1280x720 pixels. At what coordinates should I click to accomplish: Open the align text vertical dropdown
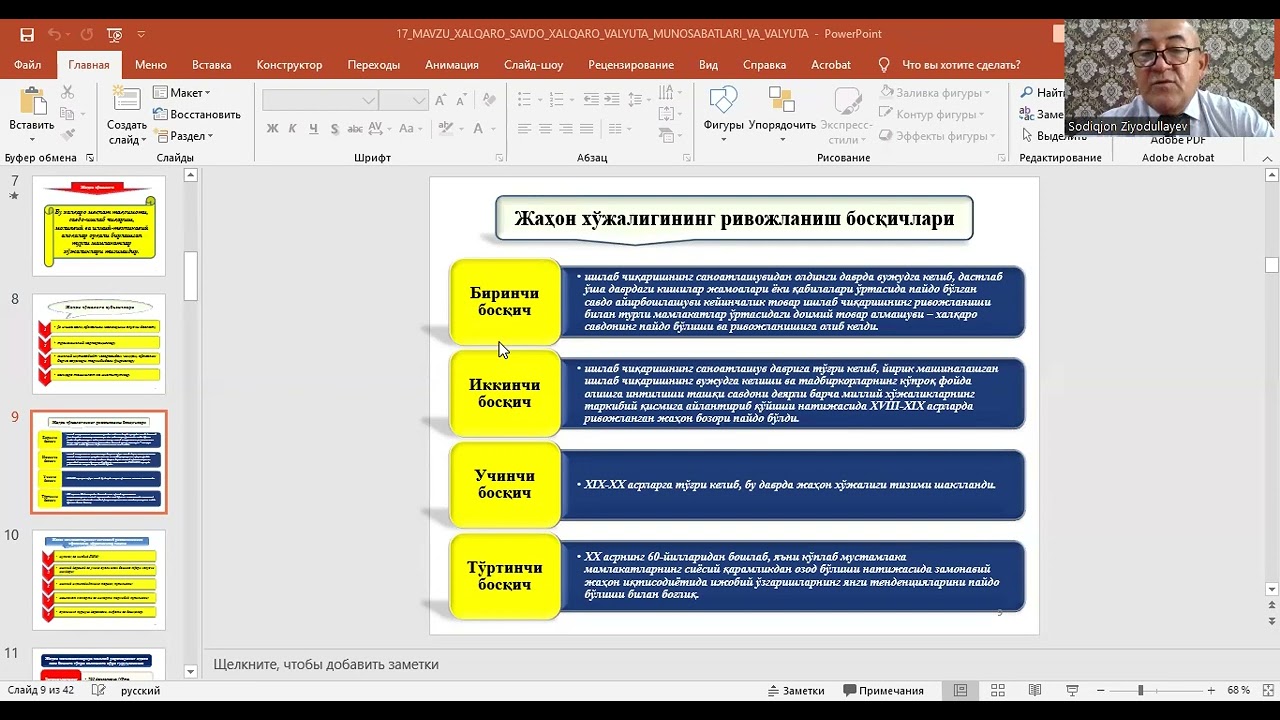(668, 113)
